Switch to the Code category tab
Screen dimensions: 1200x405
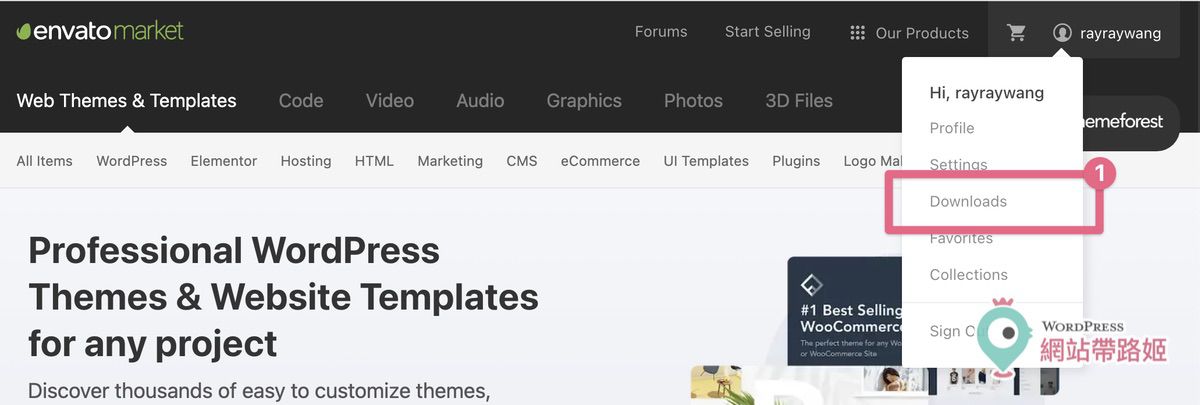click(301, 100)
